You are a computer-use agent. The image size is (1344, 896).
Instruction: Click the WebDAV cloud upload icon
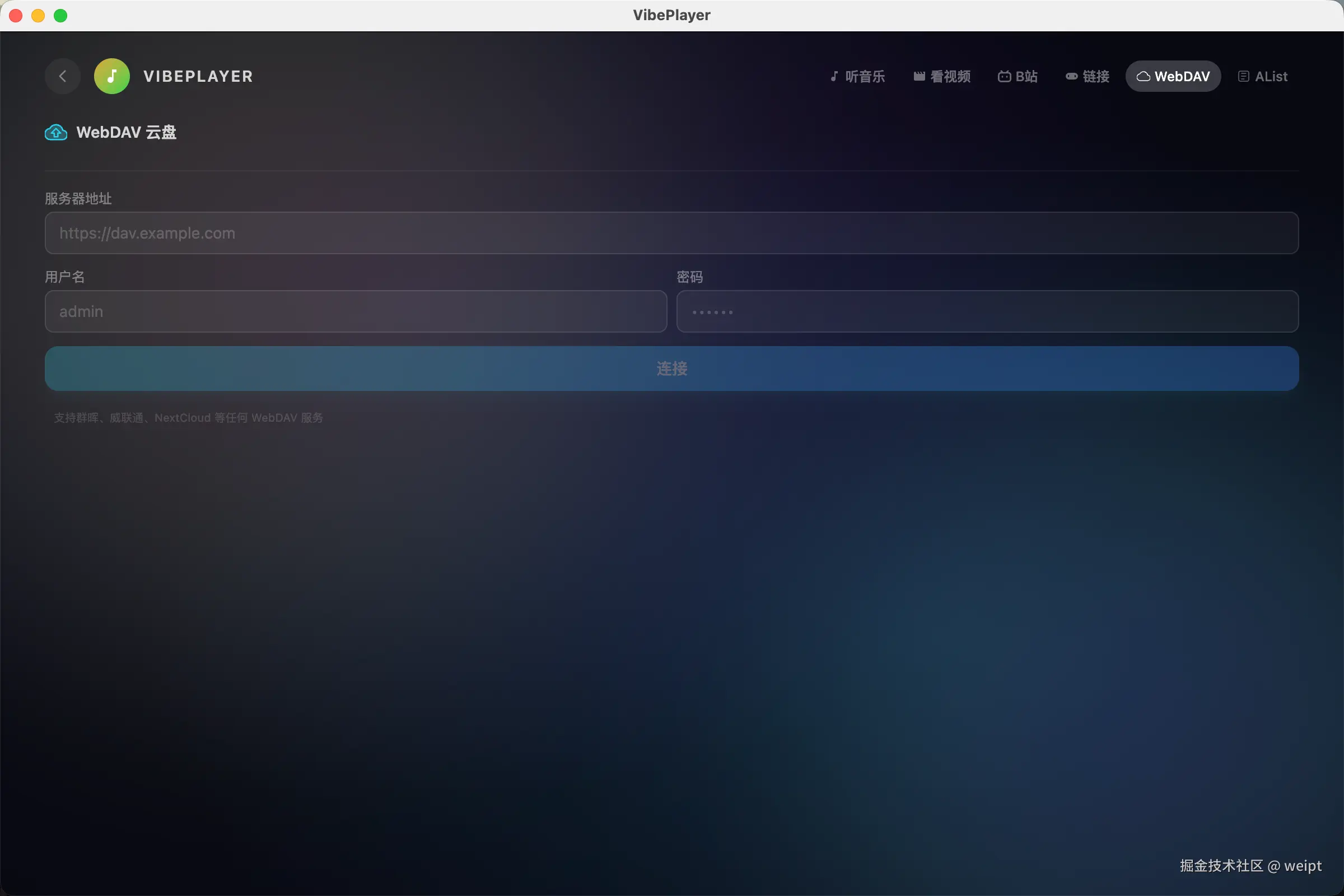56,133
